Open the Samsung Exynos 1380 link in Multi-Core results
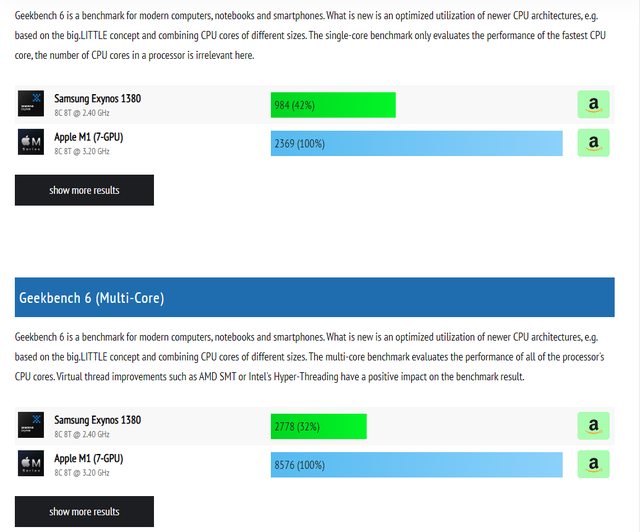Image resolution: width=640 pixels, height=532 pixels. pyautogui.click(x=97, y=419)
